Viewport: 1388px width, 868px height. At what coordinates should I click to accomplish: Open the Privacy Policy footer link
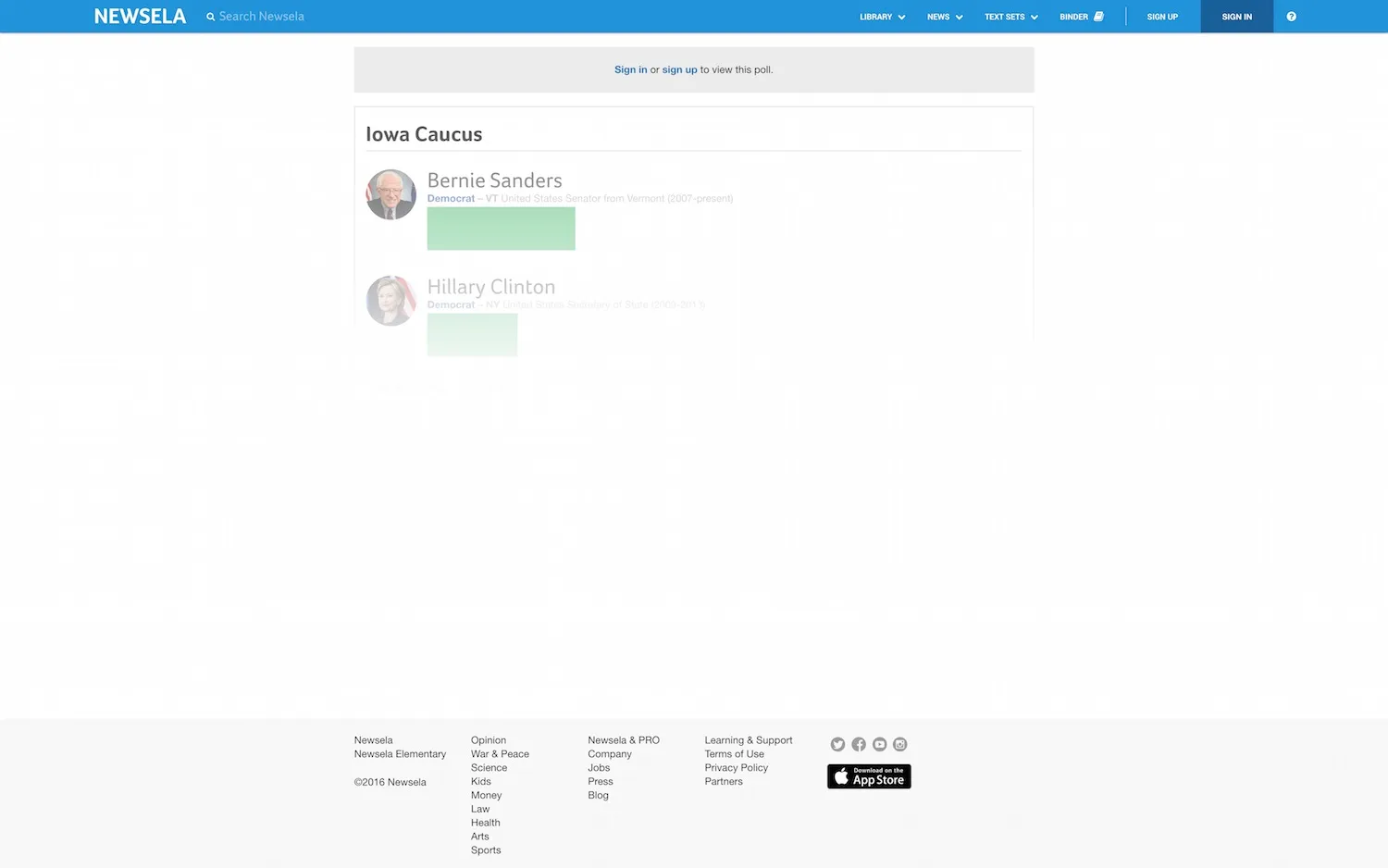[736, 768]
